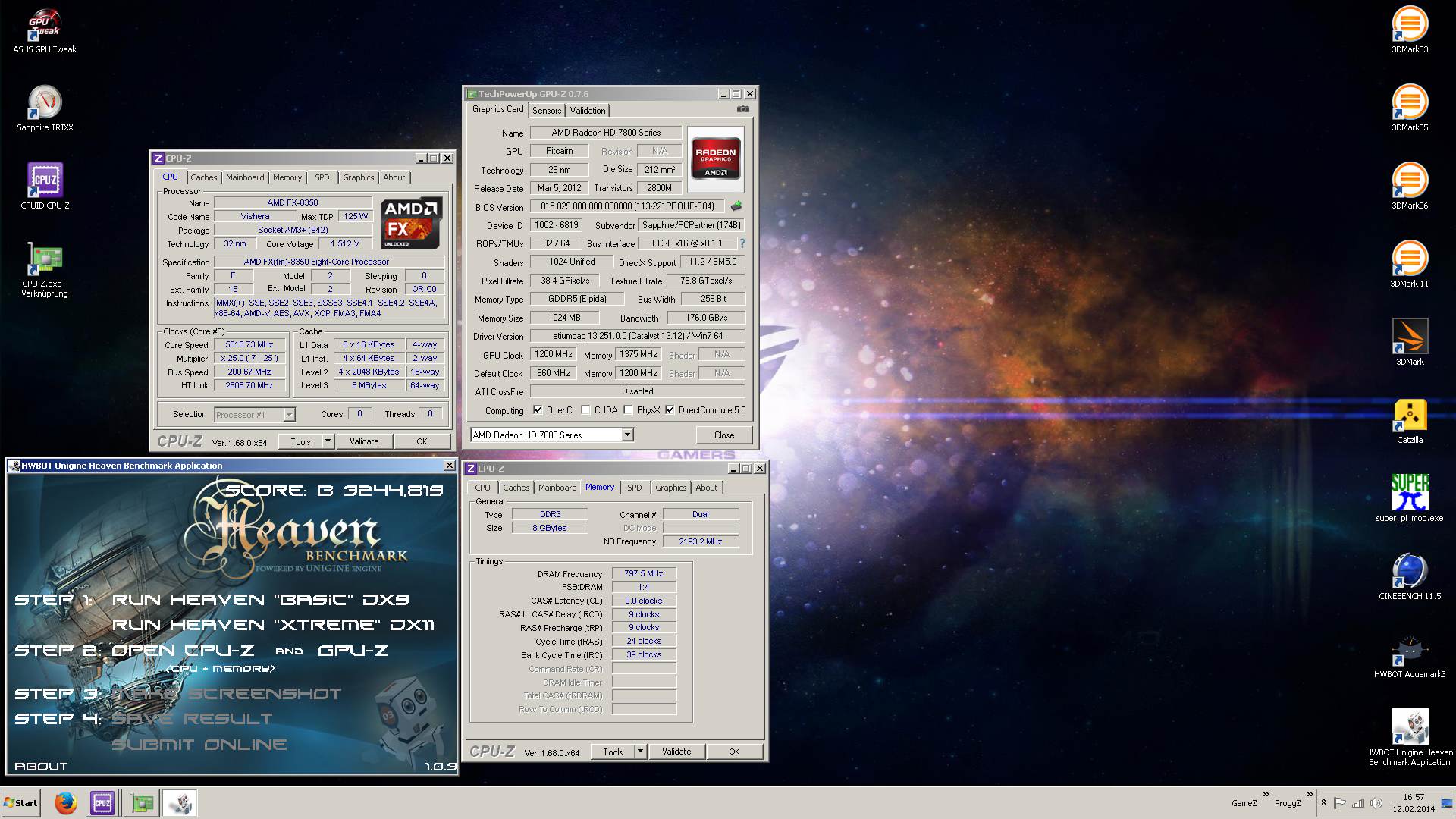
Task: Show hidden tray icons arrow
Action: click(1323, 802)
